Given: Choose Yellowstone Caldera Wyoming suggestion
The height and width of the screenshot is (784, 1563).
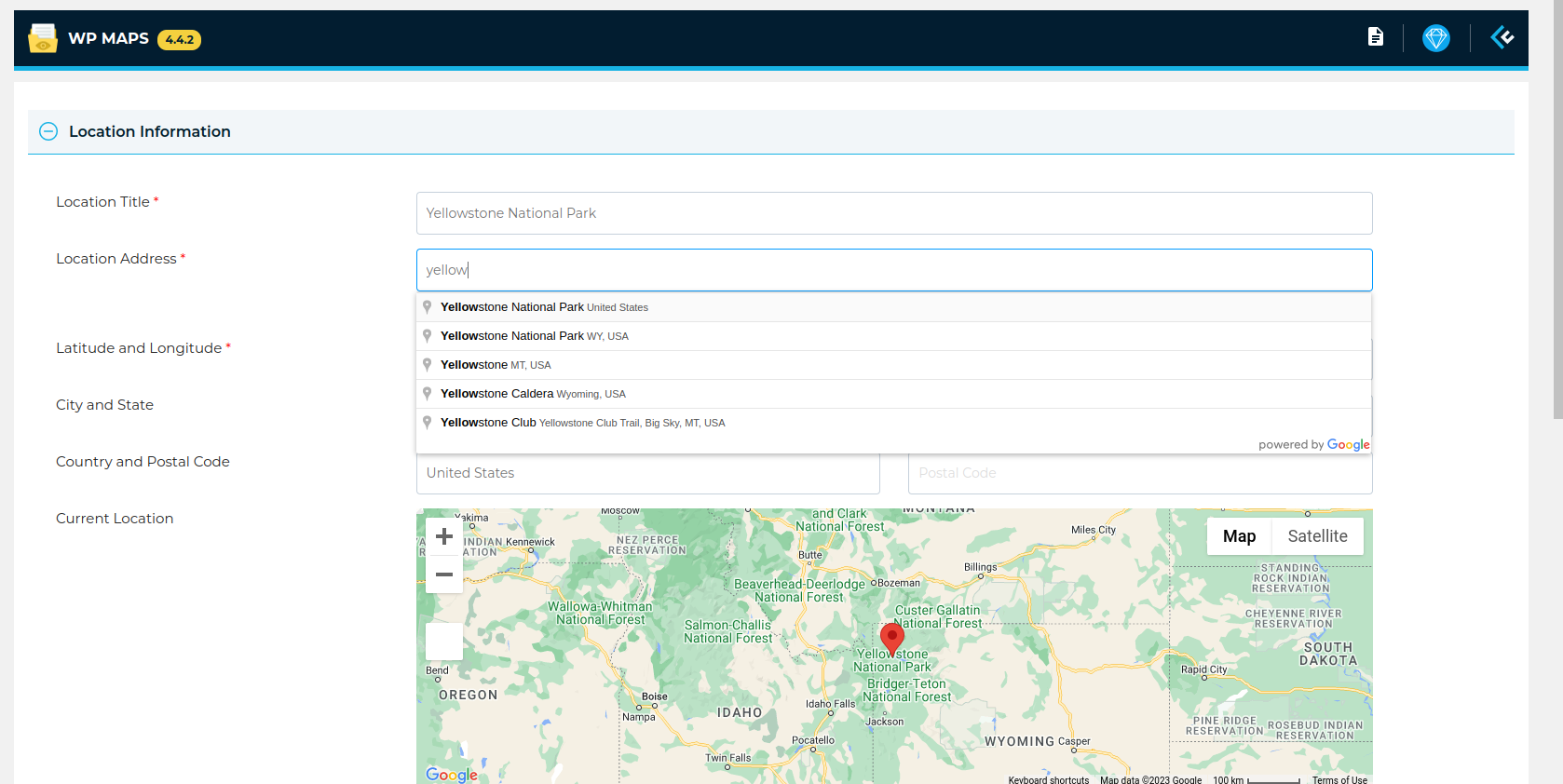Looking at the screenshot, I should [x=894, y=394].
